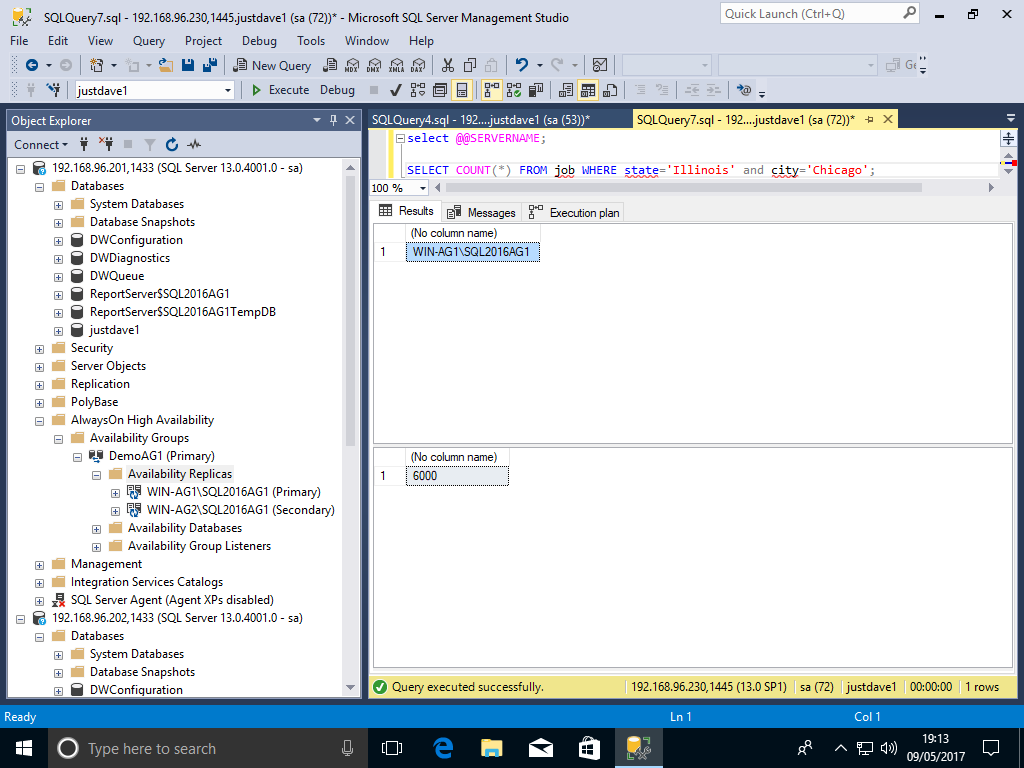Open Activity Monitor from Object Explorer toolbar

194,144
